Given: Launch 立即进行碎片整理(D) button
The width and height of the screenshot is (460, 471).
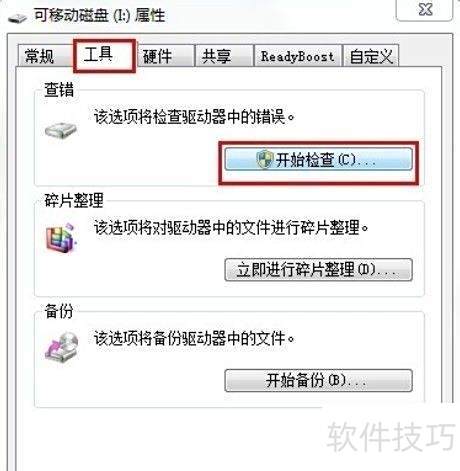Looking at the screenshot, I should coord(318,269).
